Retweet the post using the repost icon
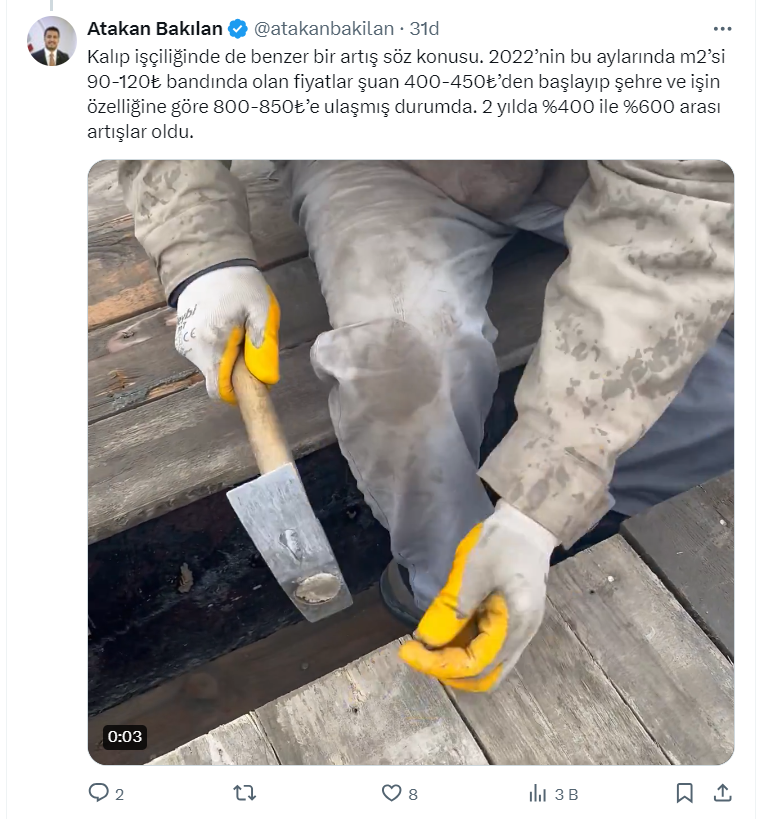The height and width of the screenshot is (819, 771). tap(244, 793)
